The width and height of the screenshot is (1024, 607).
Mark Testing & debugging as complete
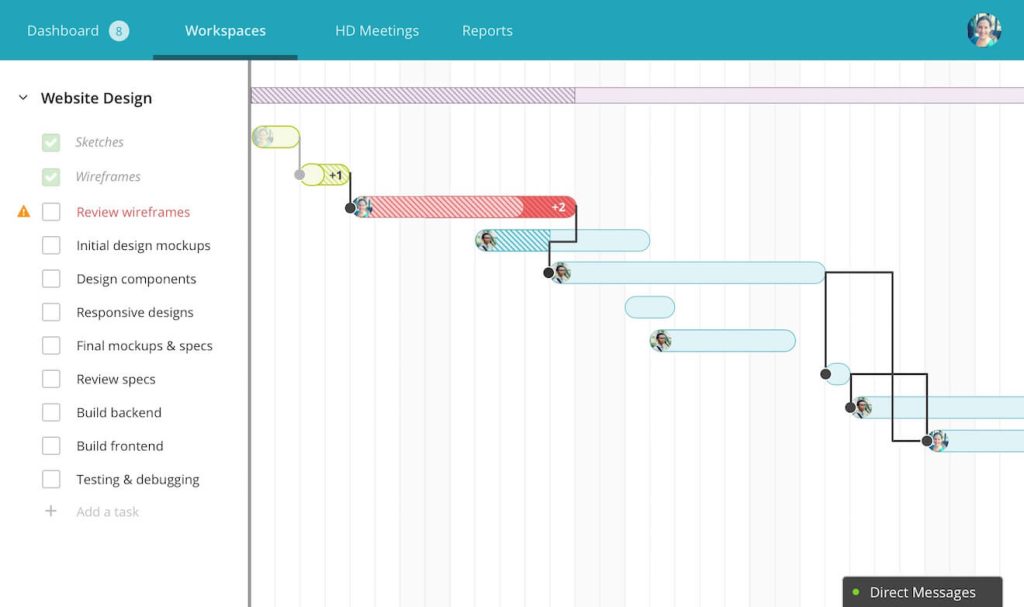pos(51,479)
